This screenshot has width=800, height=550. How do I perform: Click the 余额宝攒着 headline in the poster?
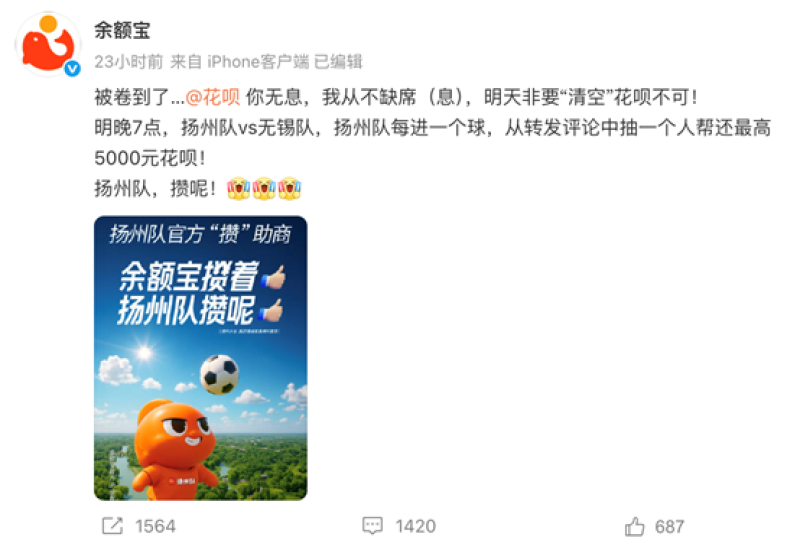189,276
